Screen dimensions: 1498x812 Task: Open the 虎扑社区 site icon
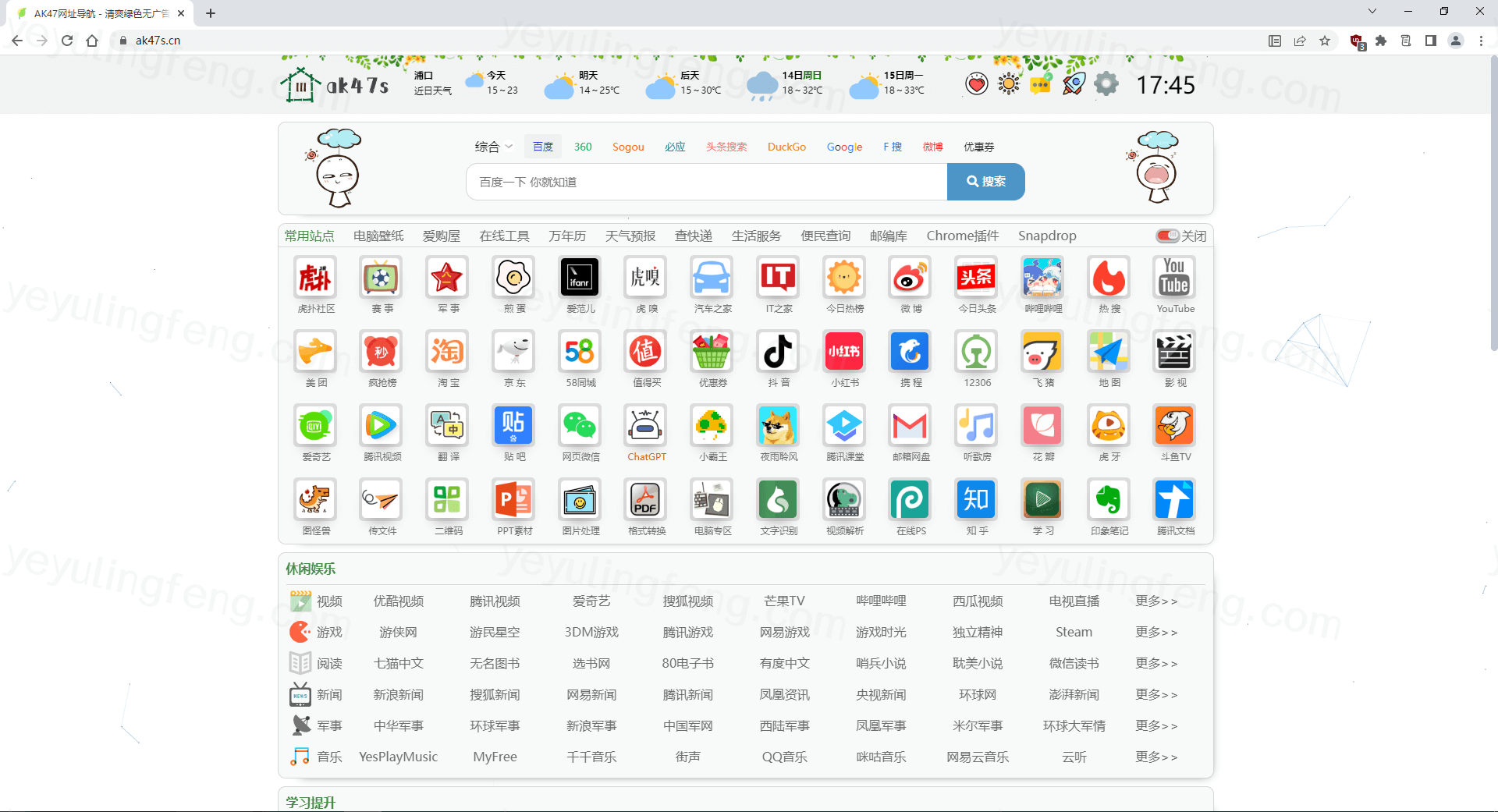[x=315, y=278]
